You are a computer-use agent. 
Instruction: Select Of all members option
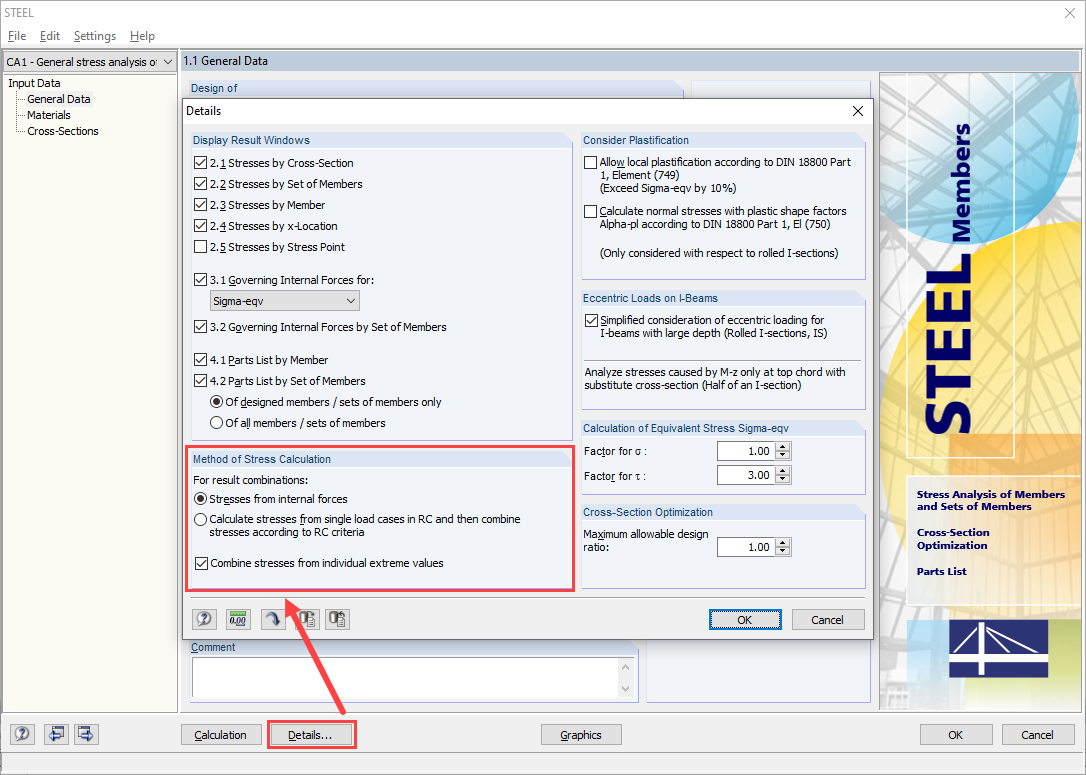point(217,422)
